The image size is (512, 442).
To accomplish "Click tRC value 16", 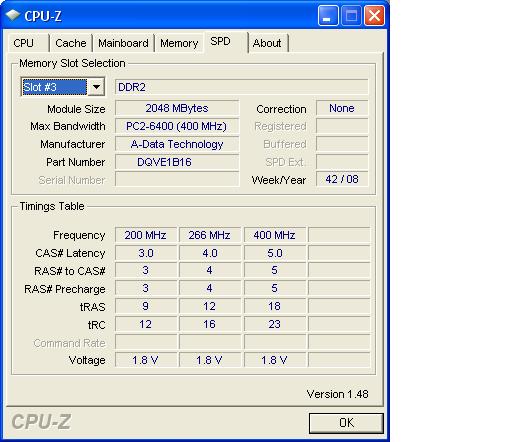I will (x=210, y=324).
